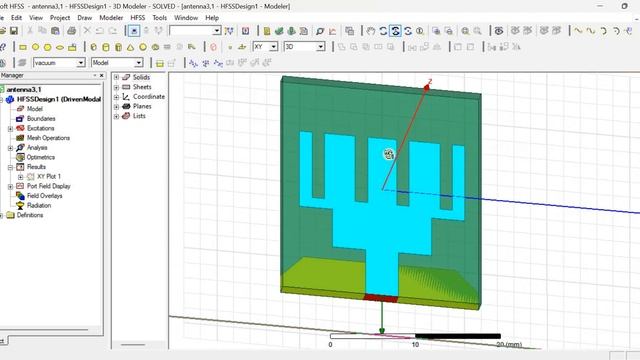Select the Draw ellipse tool
This screenshot has width=640, height=360.
click(60, 47)
